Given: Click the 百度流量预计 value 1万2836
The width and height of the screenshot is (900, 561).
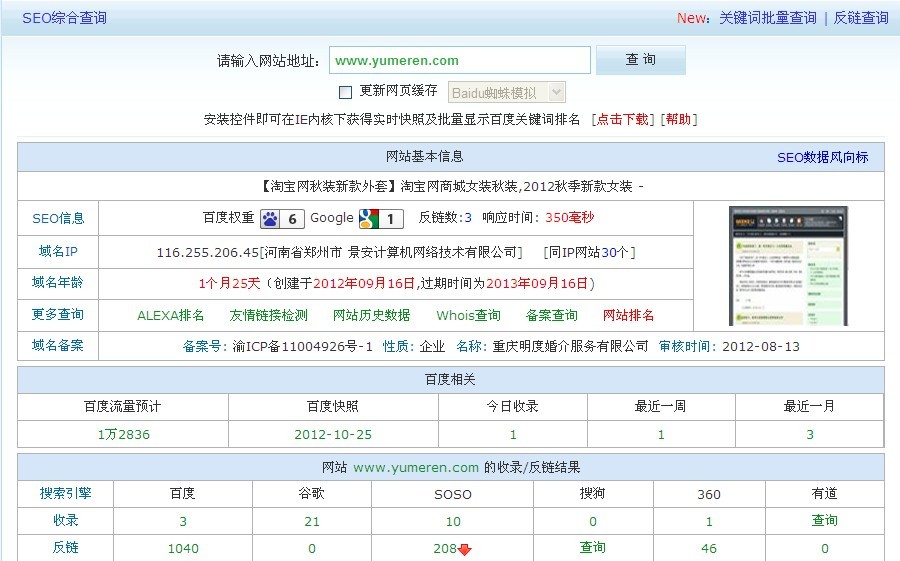Looking at the screenshot, I should click(123, 435).
